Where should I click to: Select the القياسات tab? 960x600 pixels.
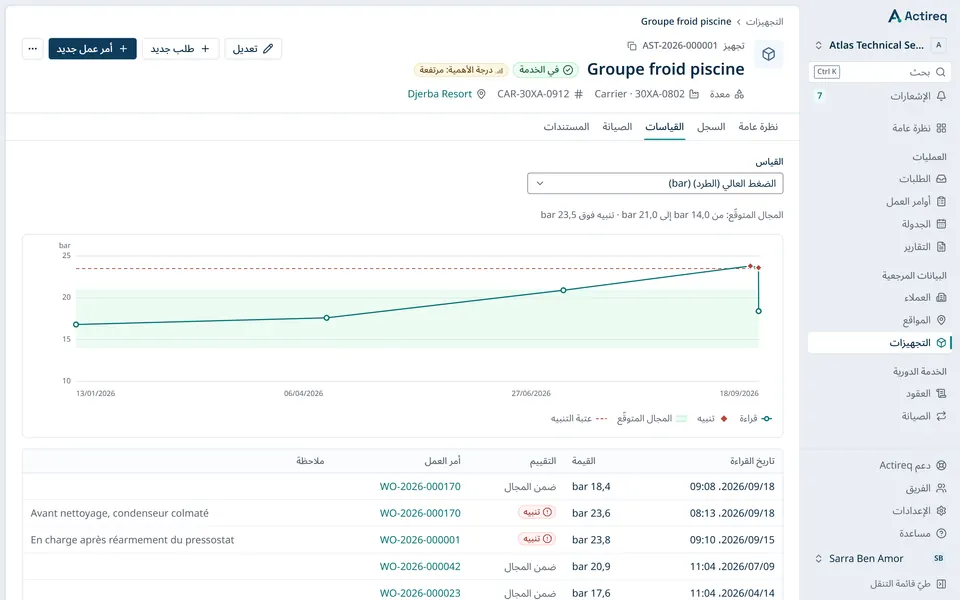[664, 127]
